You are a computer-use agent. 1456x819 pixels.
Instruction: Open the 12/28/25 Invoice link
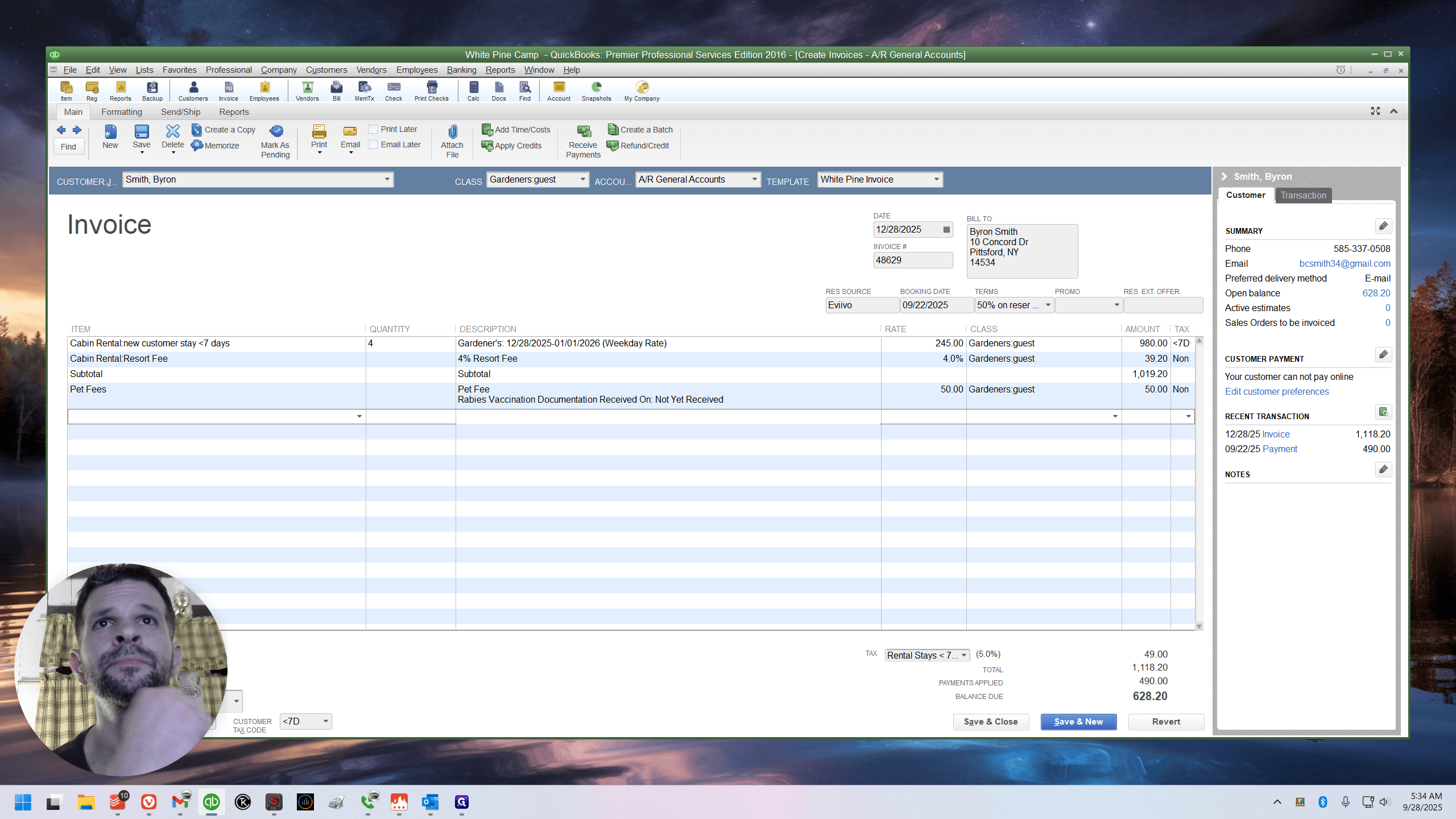[1276, 435]
